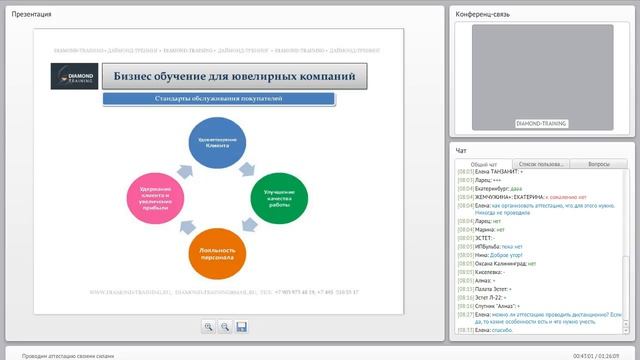This screenshot has width=640, height=360.
Task: Click the blue Стандарты обслуживания покупателей banner
Action: [x=218, y=99]
